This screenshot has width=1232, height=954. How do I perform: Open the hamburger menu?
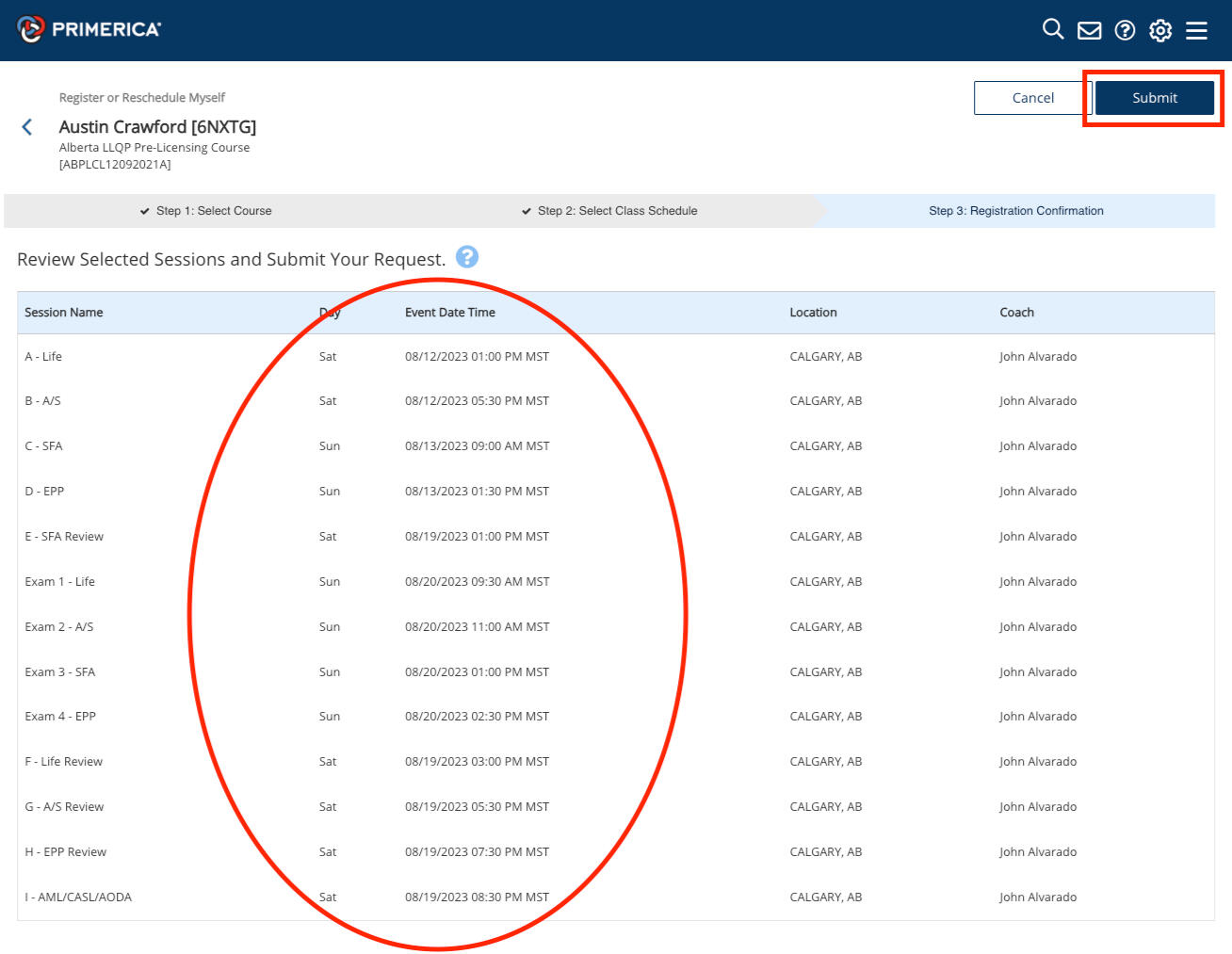click(1196, 30)
